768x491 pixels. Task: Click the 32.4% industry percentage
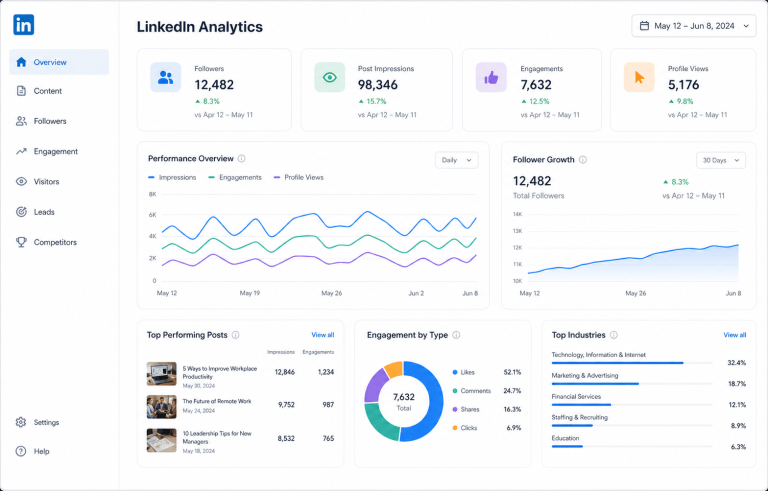(x=737, y=363)
